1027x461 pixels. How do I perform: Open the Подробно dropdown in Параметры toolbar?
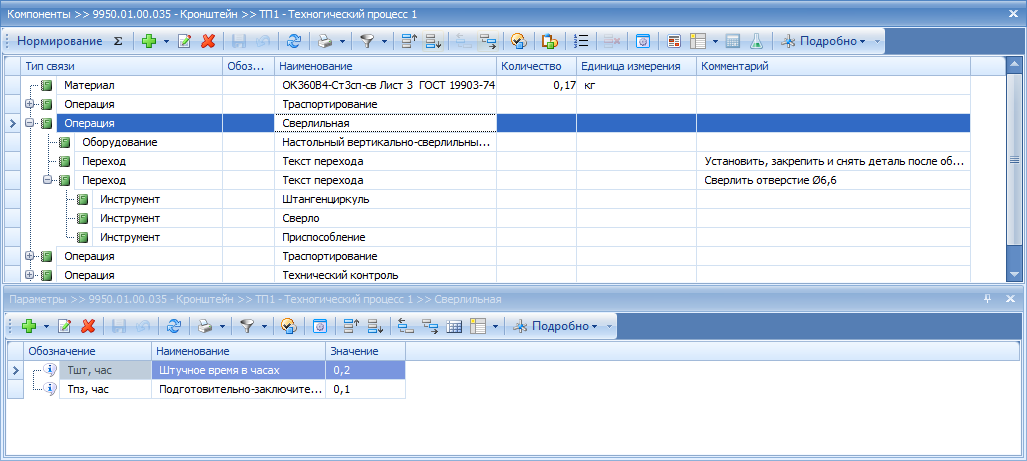tap(555, 325)
